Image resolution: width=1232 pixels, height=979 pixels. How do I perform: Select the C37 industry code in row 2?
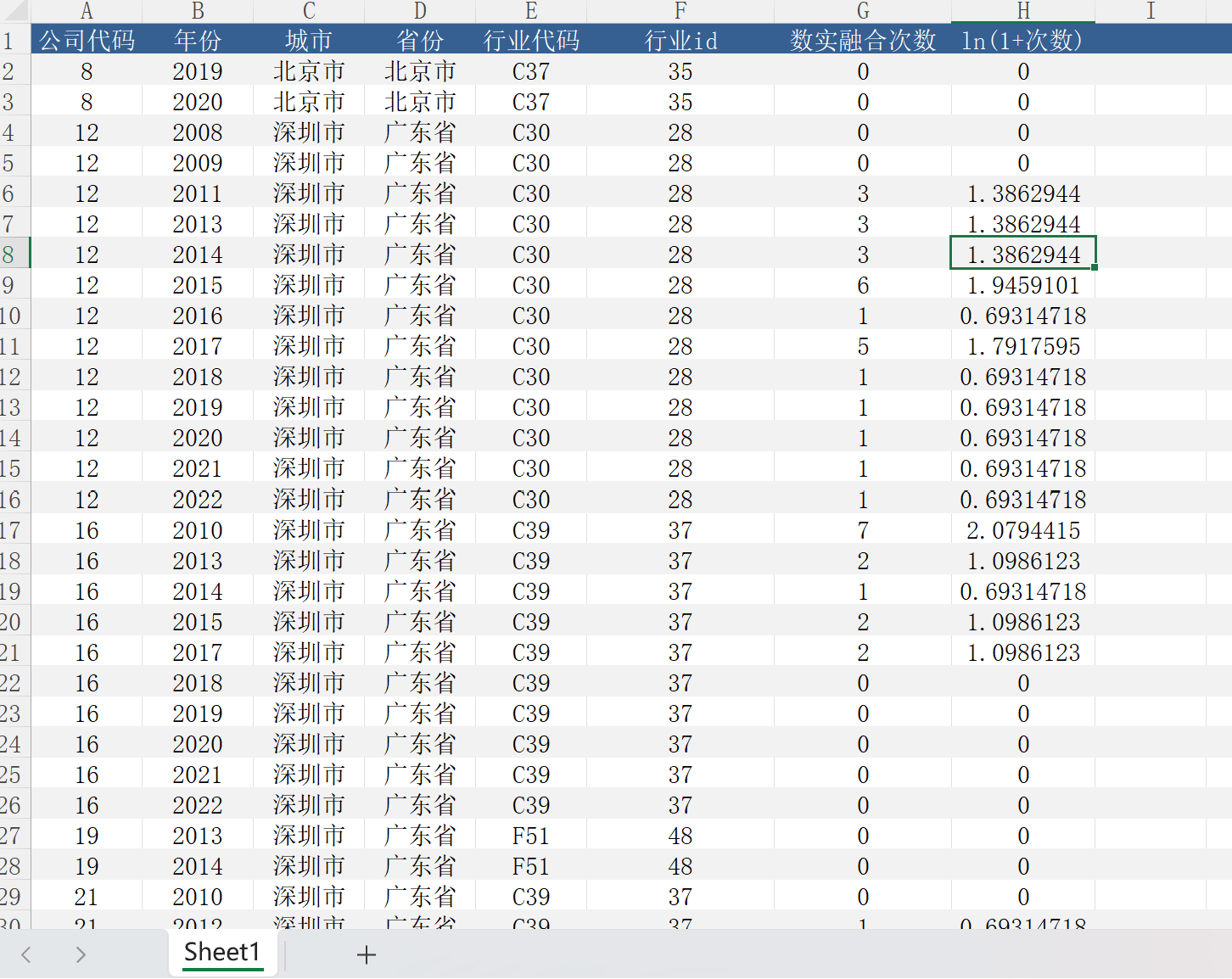pos(531,71)
